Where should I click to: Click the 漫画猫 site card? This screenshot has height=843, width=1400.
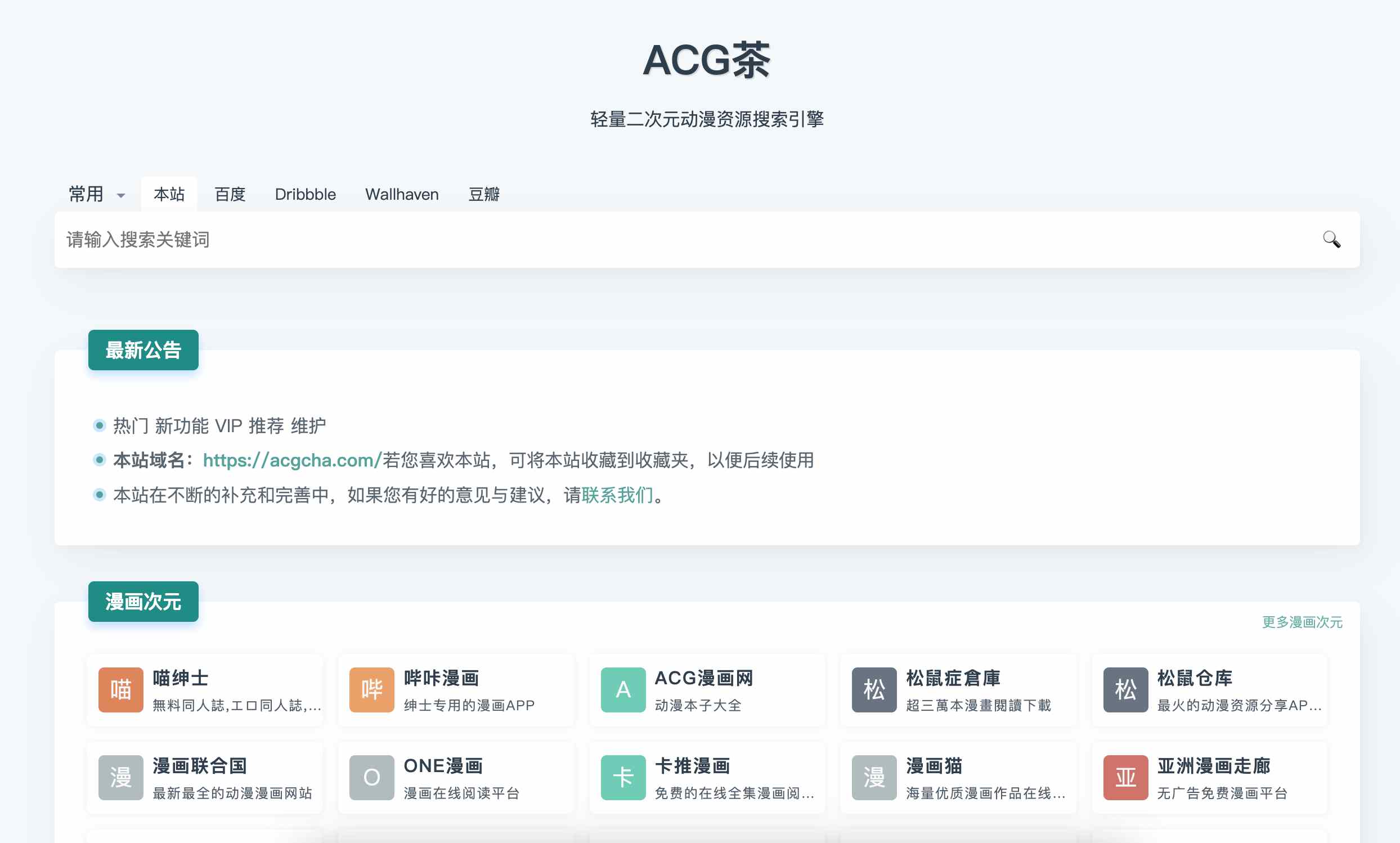pos(958,777)
